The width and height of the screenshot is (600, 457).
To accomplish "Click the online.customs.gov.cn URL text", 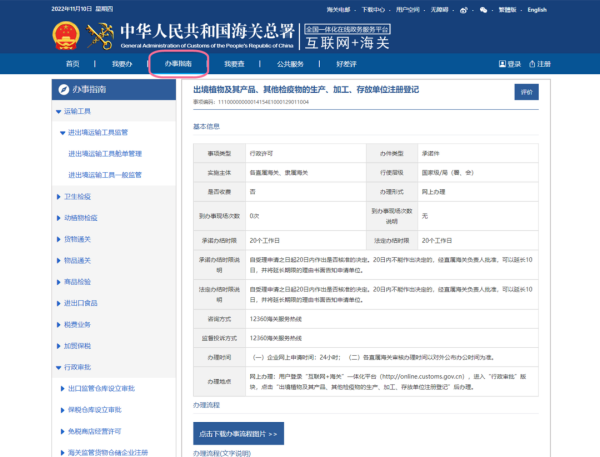I will [x=422, y=377].
